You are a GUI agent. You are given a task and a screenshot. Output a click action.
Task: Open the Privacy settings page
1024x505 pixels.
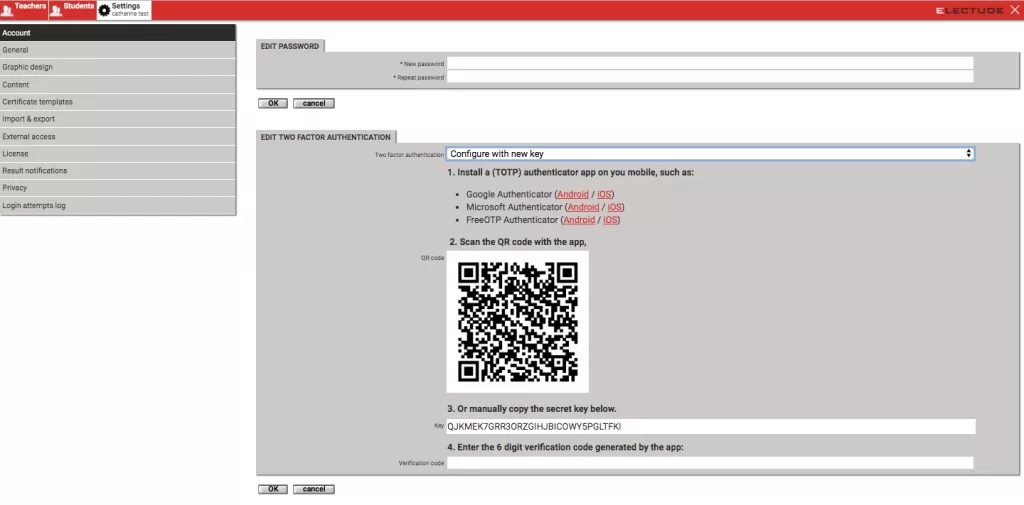[x=118, y=188]
